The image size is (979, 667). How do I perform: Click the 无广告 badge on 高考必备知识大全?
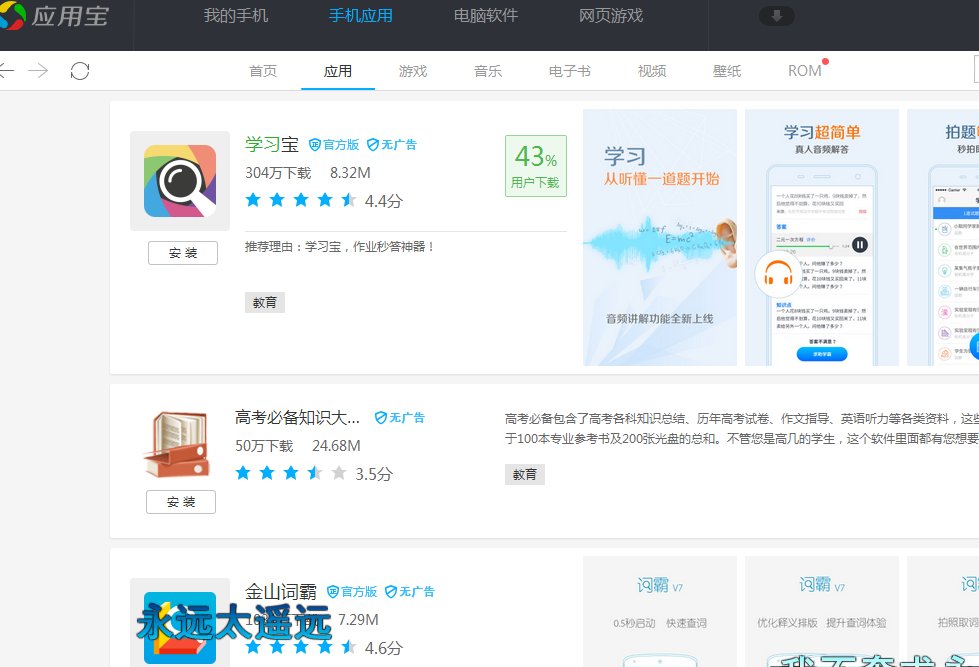399,417
